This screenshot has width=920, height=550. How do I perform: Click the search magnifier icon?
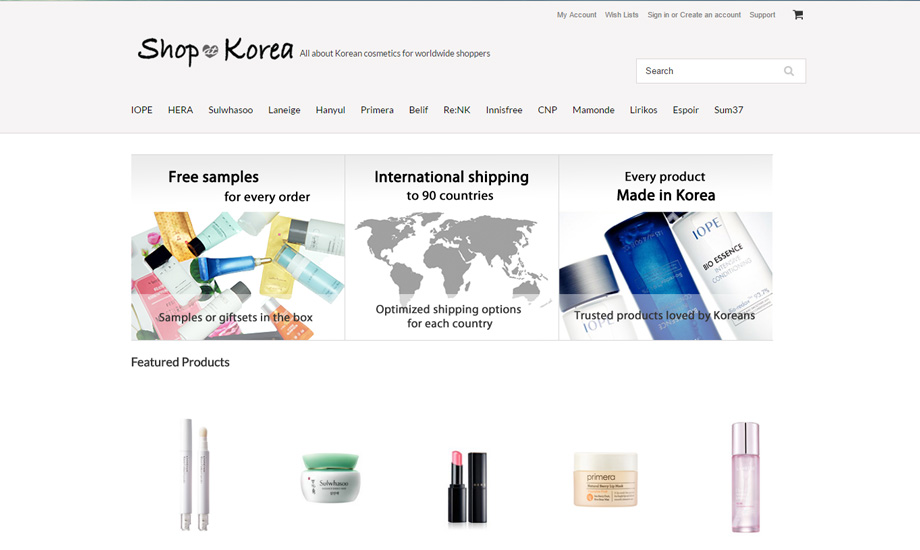pos(789,71)
